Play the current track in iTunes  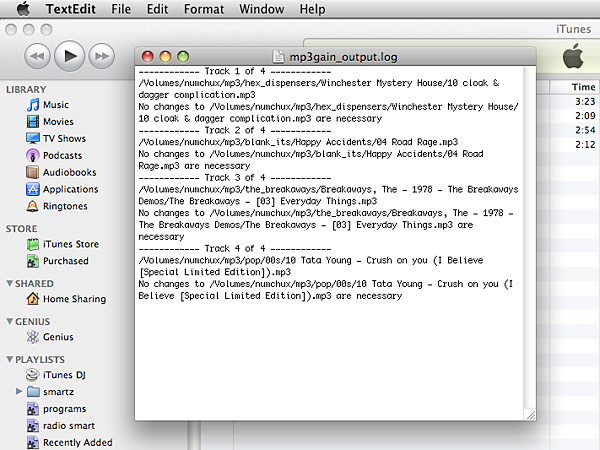tap(70, 56)
